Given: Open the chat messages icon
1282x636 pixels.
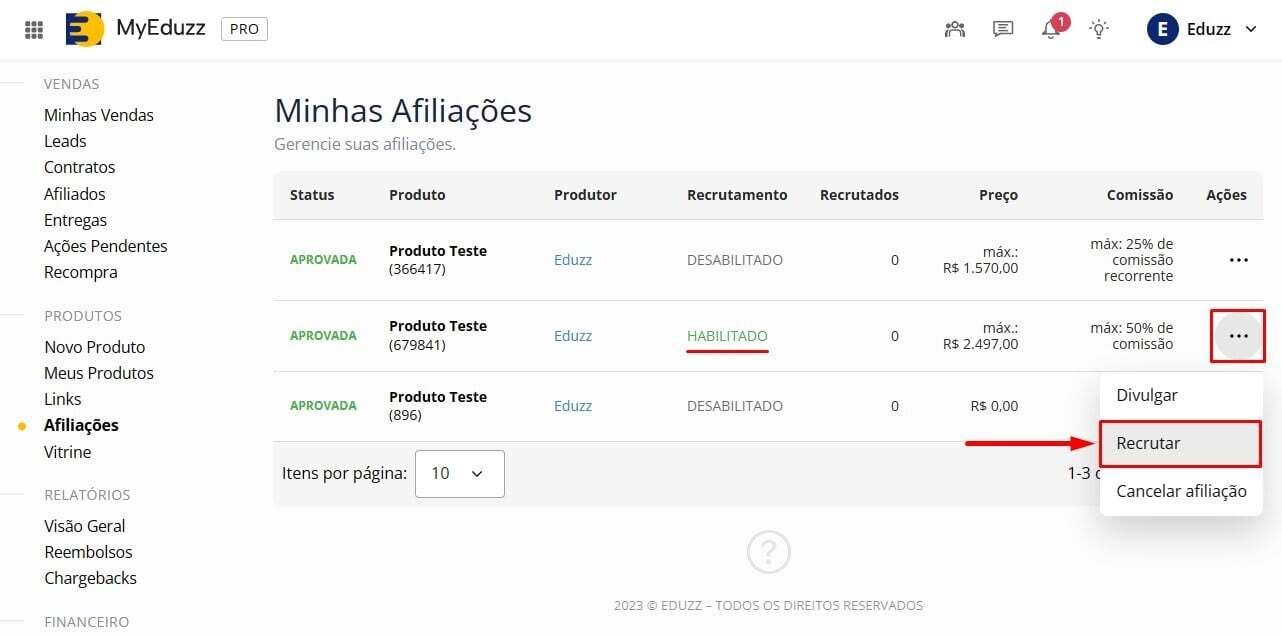Looking at the screenshot, I should 1003,29.
